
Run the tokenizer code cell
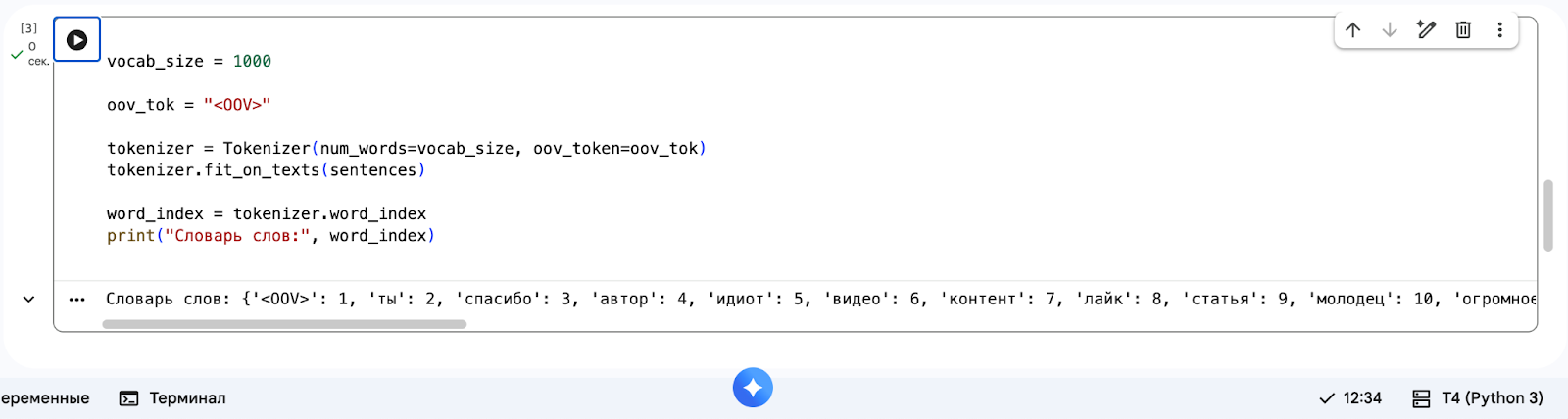76,40
